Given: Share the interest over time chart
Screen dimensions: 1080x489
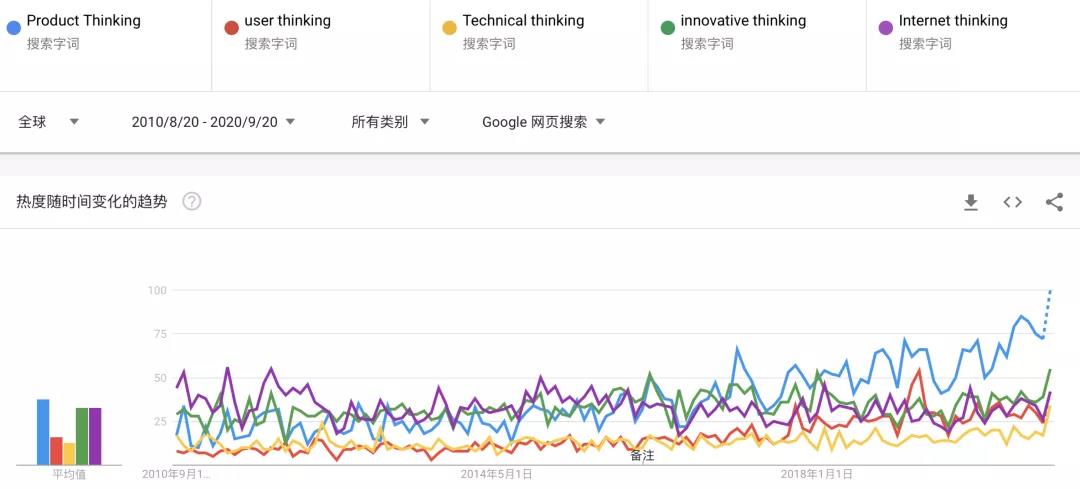Looking at the screenshot, I should coord(1054,202).
